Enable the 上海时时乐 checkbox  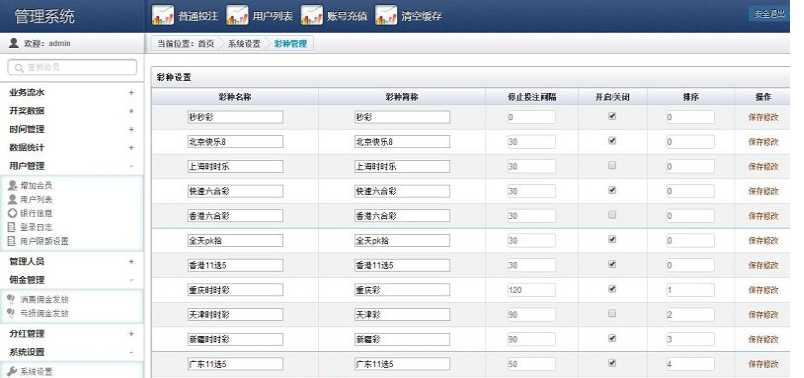[x=612, y=166]
